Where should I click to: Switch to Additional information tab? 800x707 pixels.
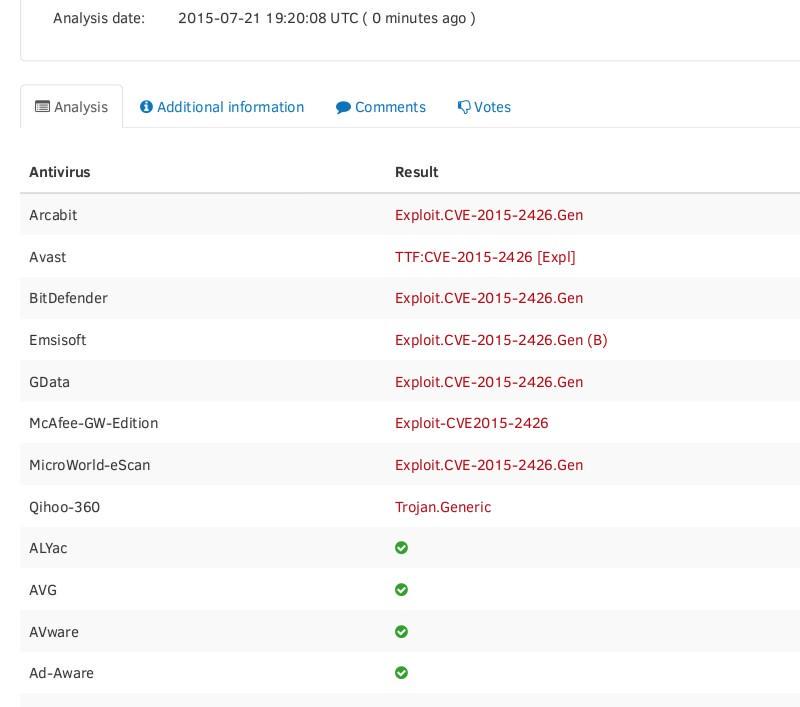coord(221,107)
